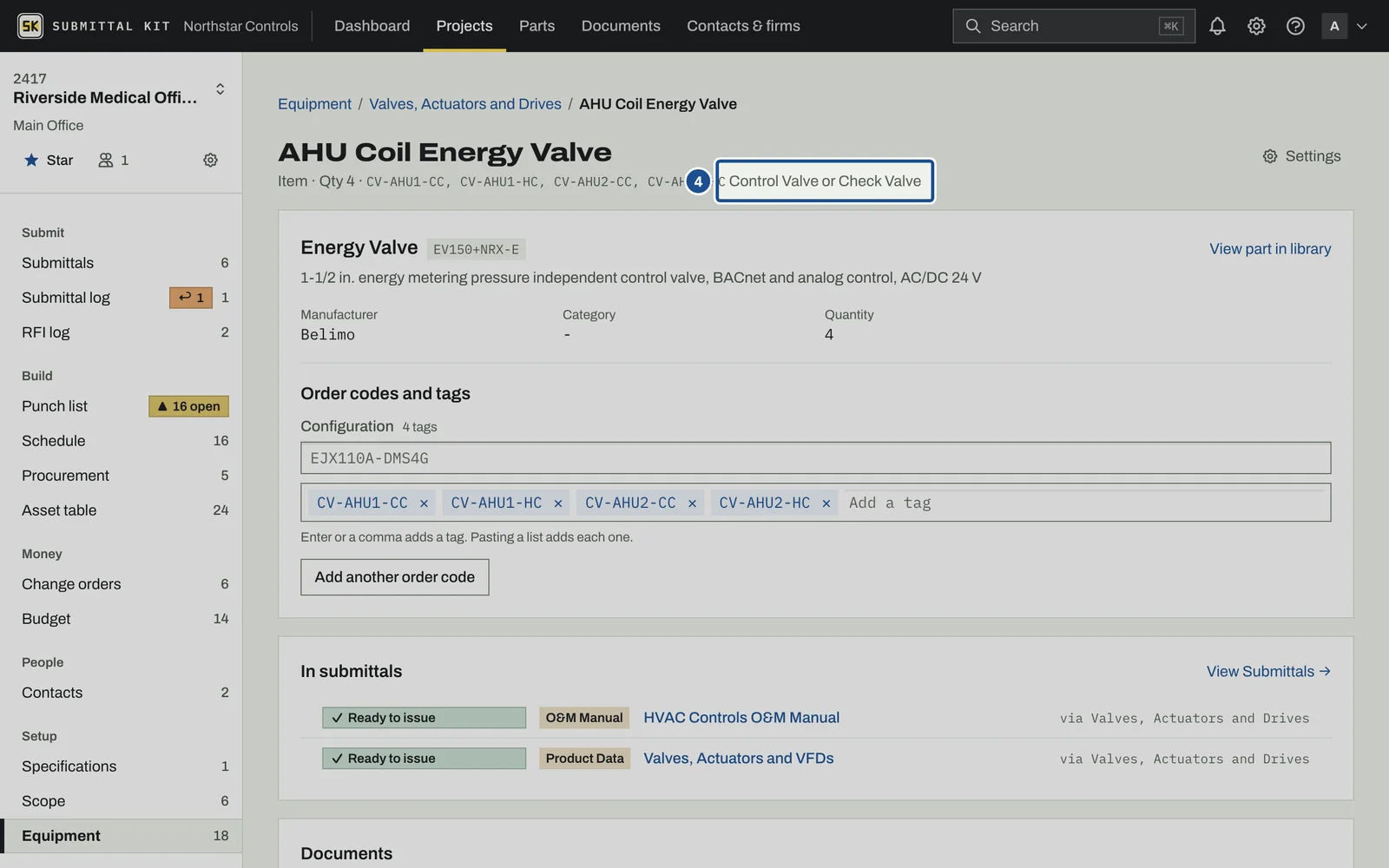The height and width of the screenshot is (868, 1389).
Task: Open the help question mark icon
Action: click(x=1295, y=26)
